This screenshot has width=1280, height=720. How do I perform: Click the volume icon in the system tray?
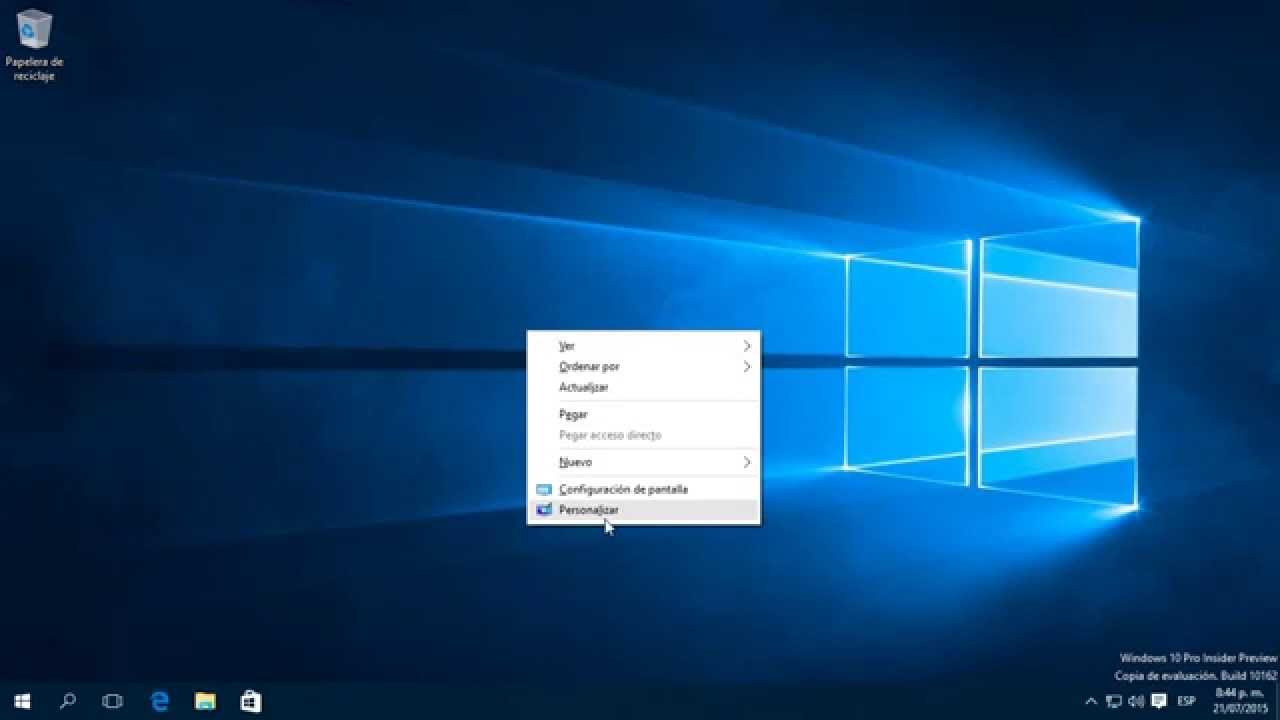coord(1137,701)
